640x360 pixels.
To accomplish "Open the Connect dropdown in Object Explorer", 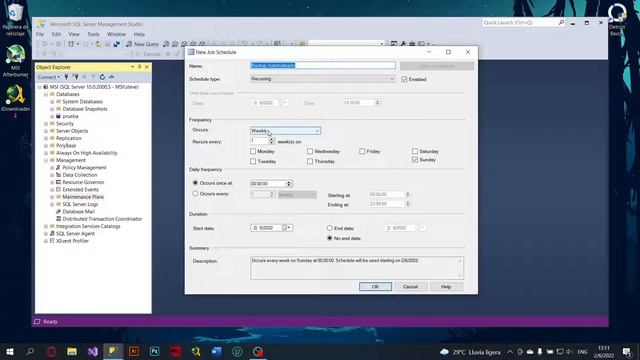I will pyautogui.click(x=49, y=77).
